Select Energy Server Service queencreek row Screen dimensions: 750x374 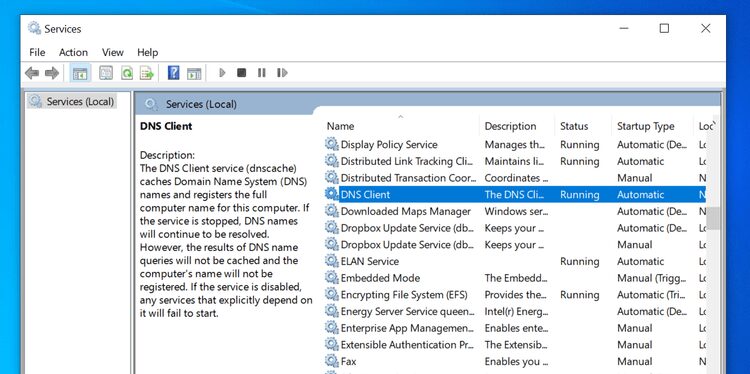515,311
